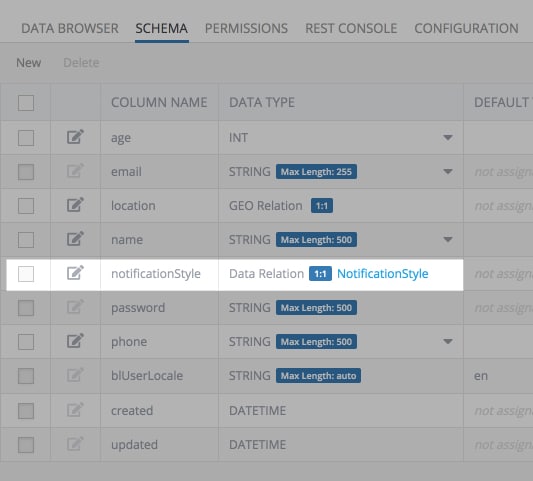Viewport: 533px width, 481px height.
Task: Open the phone data type dropdown
Action: (448, 341)
